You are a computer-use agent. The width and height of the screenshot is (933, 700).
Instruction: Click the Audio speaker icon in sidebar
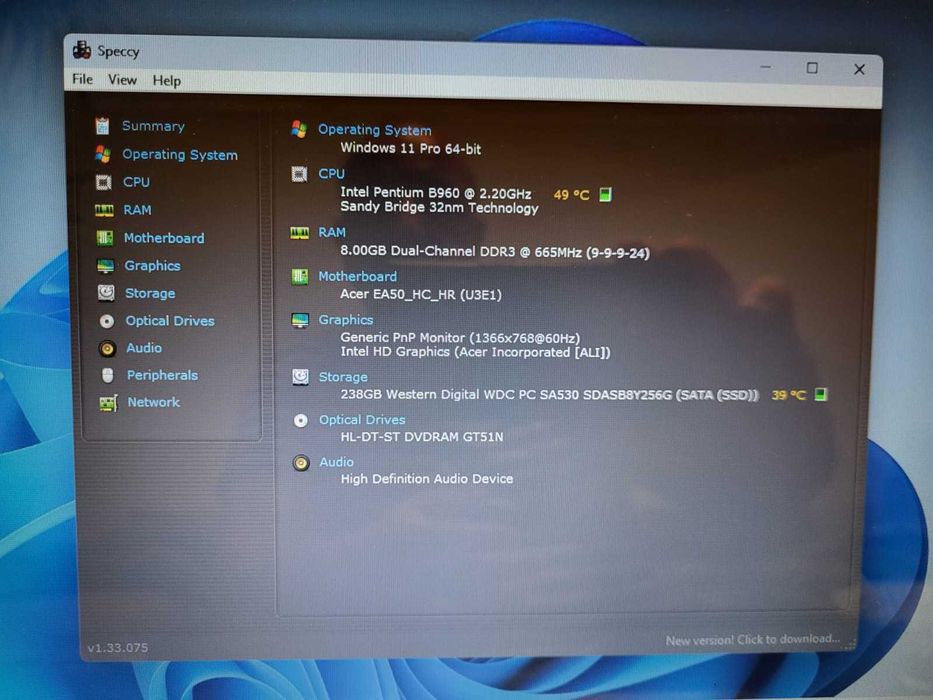point(107,348)
